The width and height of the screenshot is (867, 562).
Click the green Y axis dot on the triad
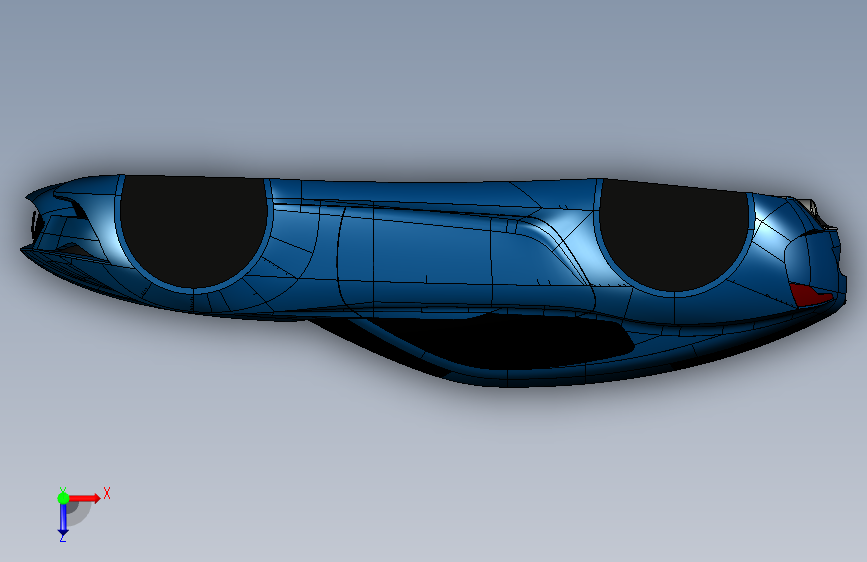point(63,498)
